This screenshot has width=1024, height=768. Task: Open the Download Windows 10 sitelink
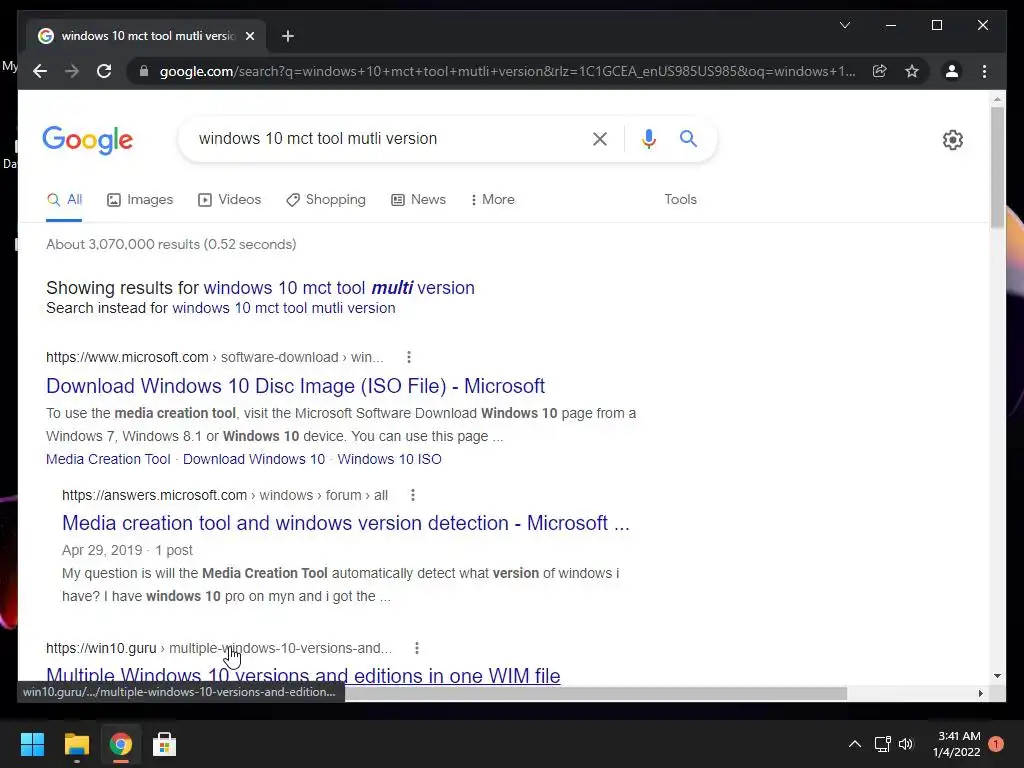point(253,459)
